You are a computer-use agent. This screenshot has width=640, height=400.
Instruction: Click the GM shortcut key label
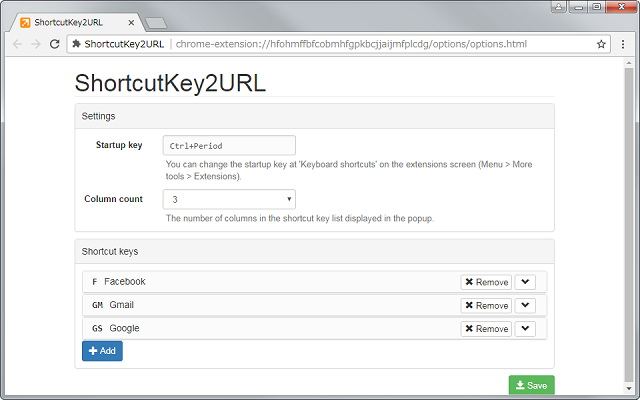point(97,305)
